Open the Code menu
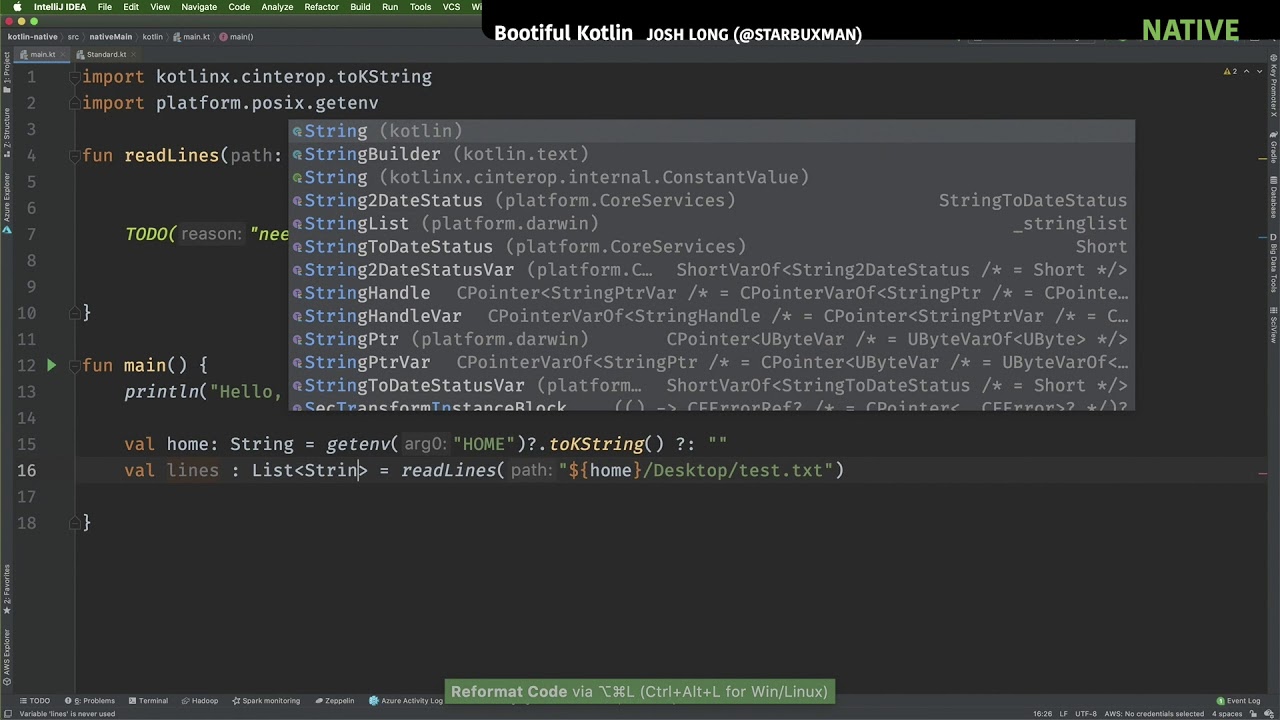The width and height of the screenshot is (1280, 720). click(x=239, y=7)
